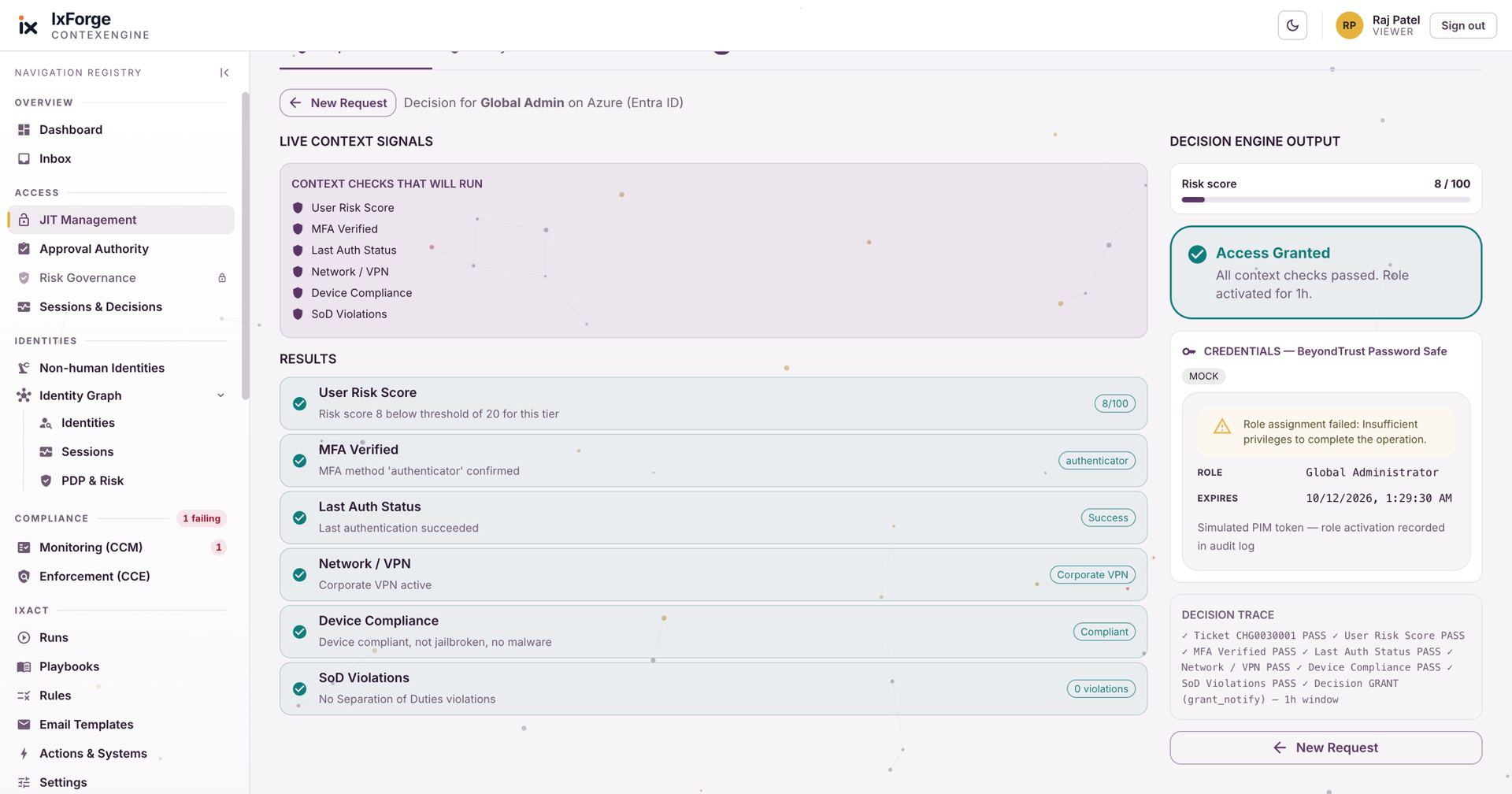Open the Settings sliders icon
The width and height of the screenshot is (1512, 794).
click(24, 783)
